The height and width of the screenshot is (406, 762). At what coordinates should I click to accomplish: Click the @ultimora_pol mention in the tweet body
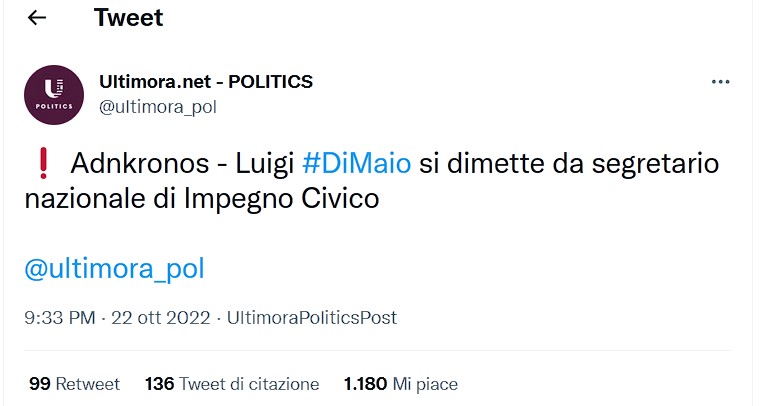pos(114,269)
